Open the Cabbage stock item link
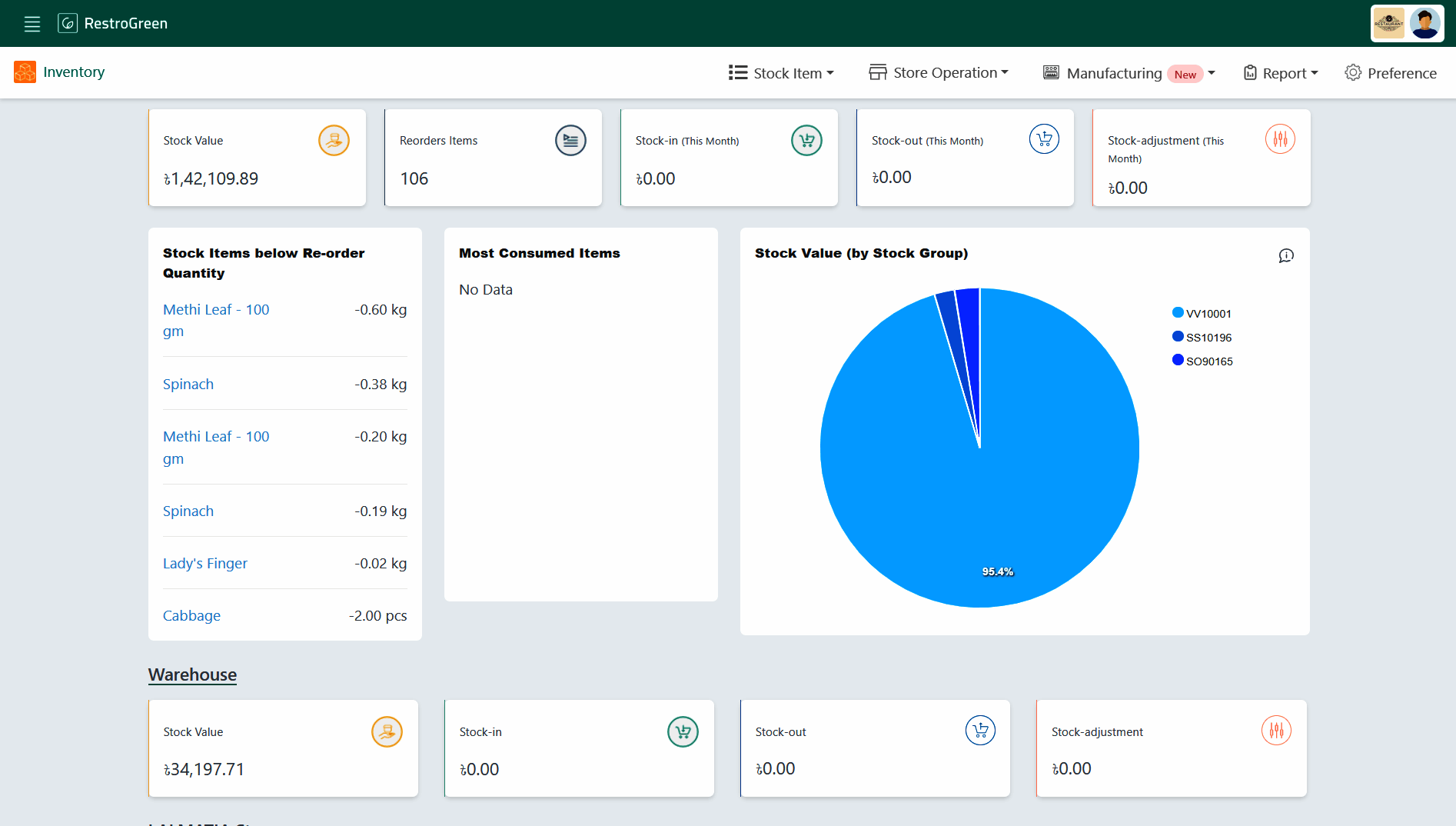Viewport: 1456px width, 826px height. pyautogui.click(x=191, y=615)
